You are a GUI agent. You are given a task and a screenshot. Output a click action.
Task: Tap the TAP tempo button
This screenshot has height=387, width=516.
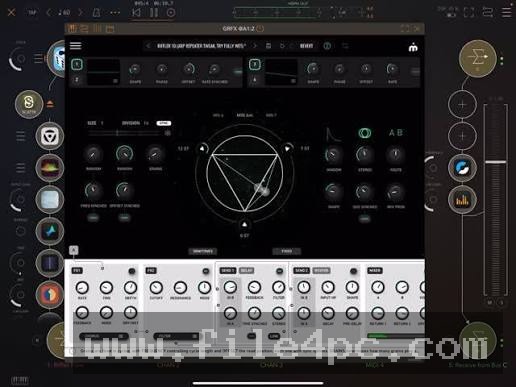point(32,13)
